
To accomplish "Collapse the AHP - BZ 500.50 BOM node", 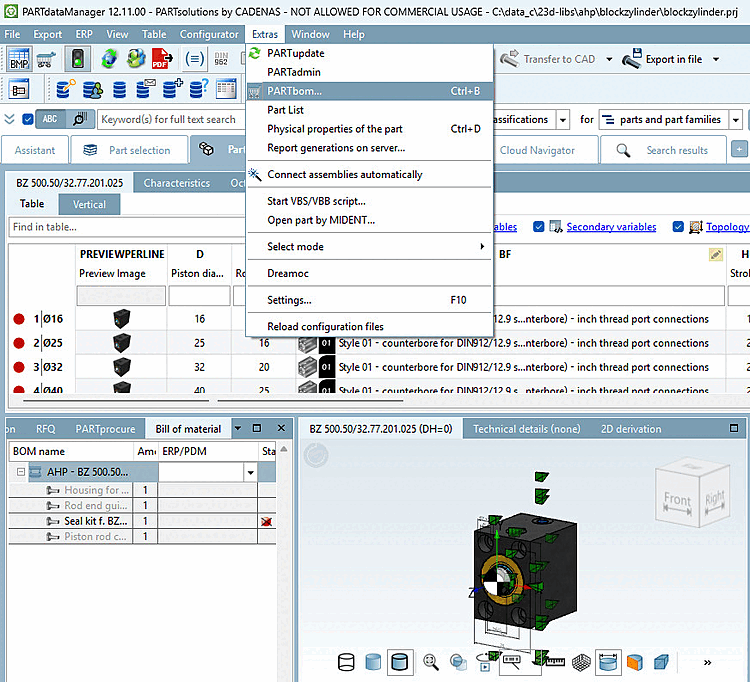I will tap(21, 472).
